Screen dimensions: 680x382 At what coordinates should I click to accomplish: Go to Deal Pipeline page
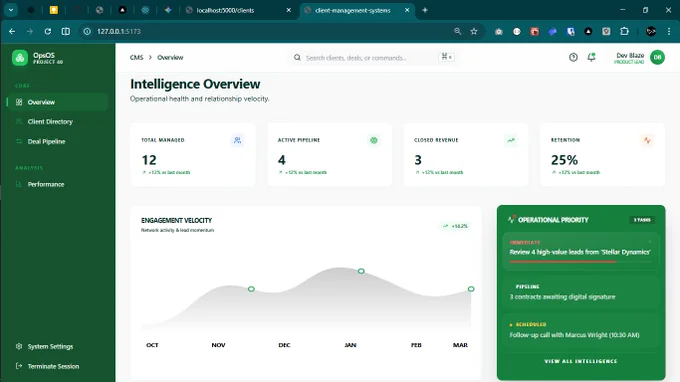(x=58, y=141)
